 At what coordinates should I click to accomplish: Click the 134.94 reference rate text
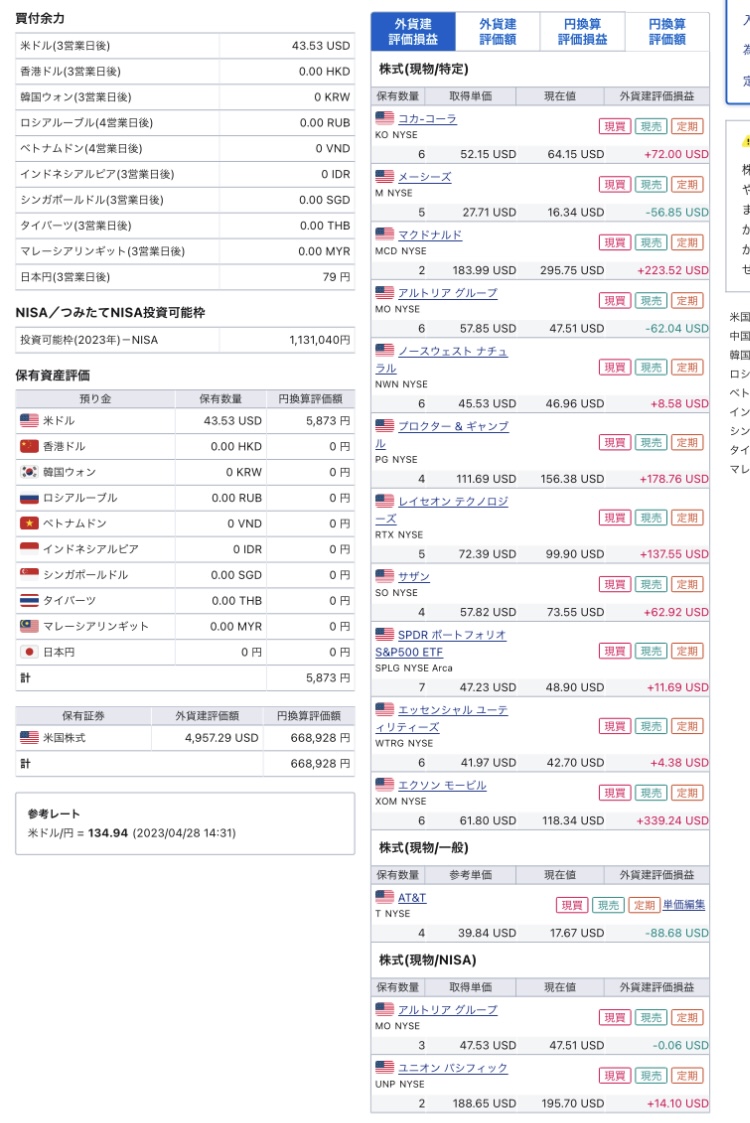click(x=107, y=833)
